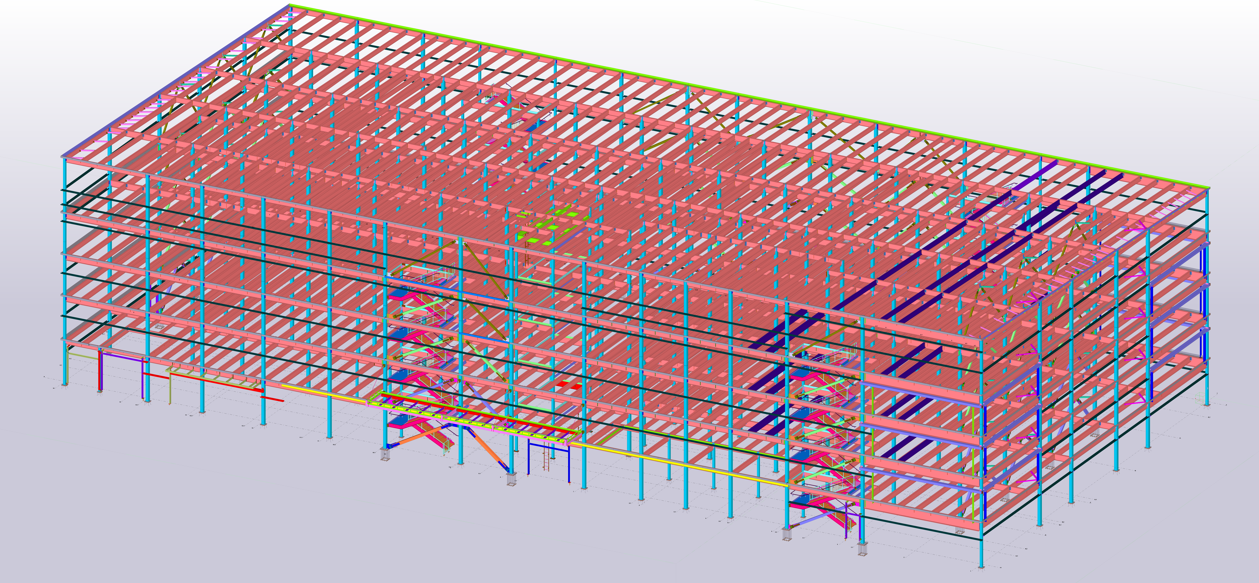Select the magenta bracing on the right end facade
Image resolution: width=1259 pixels, height=583 pixels.
click(1137, 312)
